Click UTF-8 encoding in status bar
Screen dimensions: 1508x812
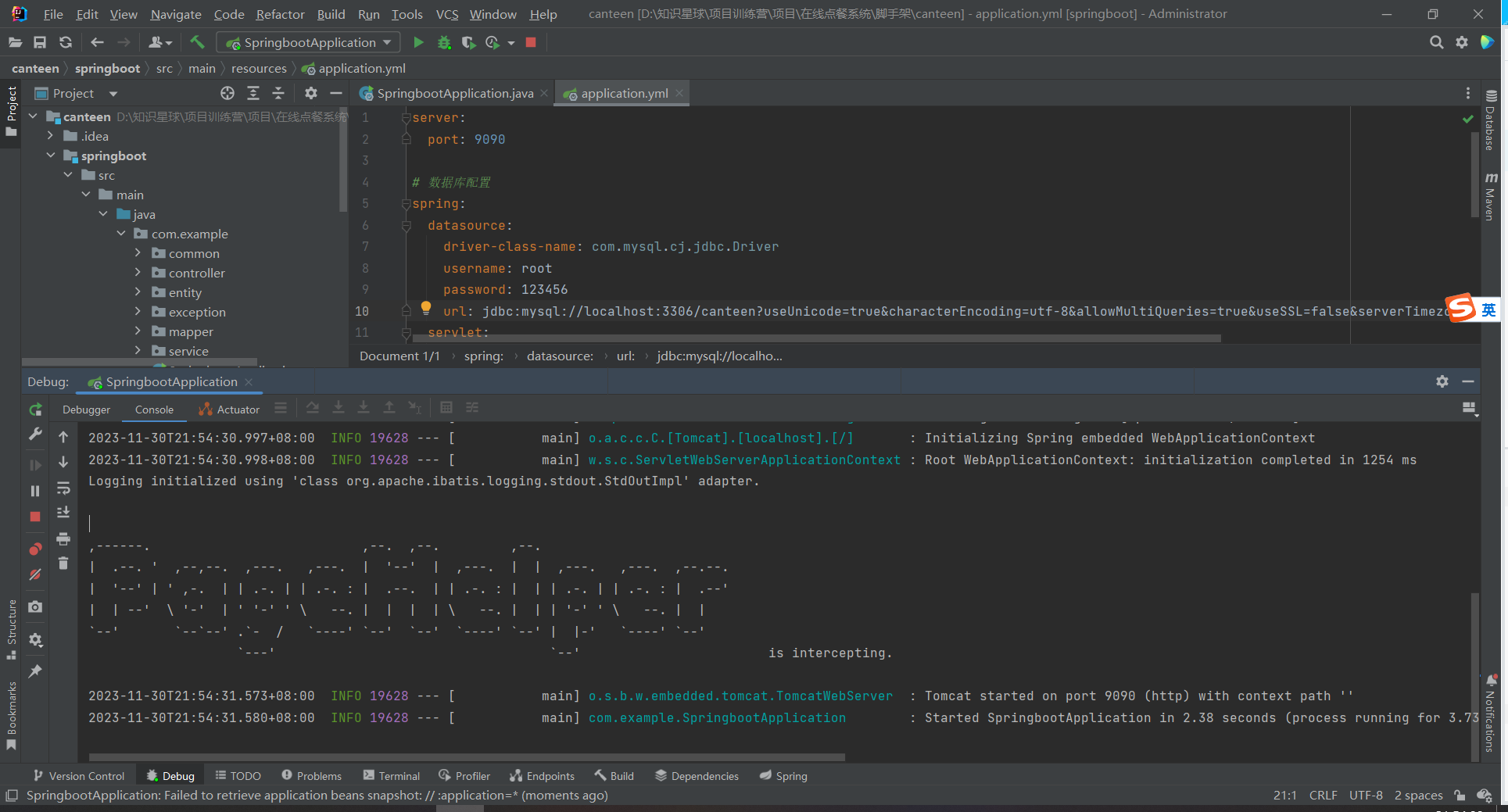point(1366,796)
